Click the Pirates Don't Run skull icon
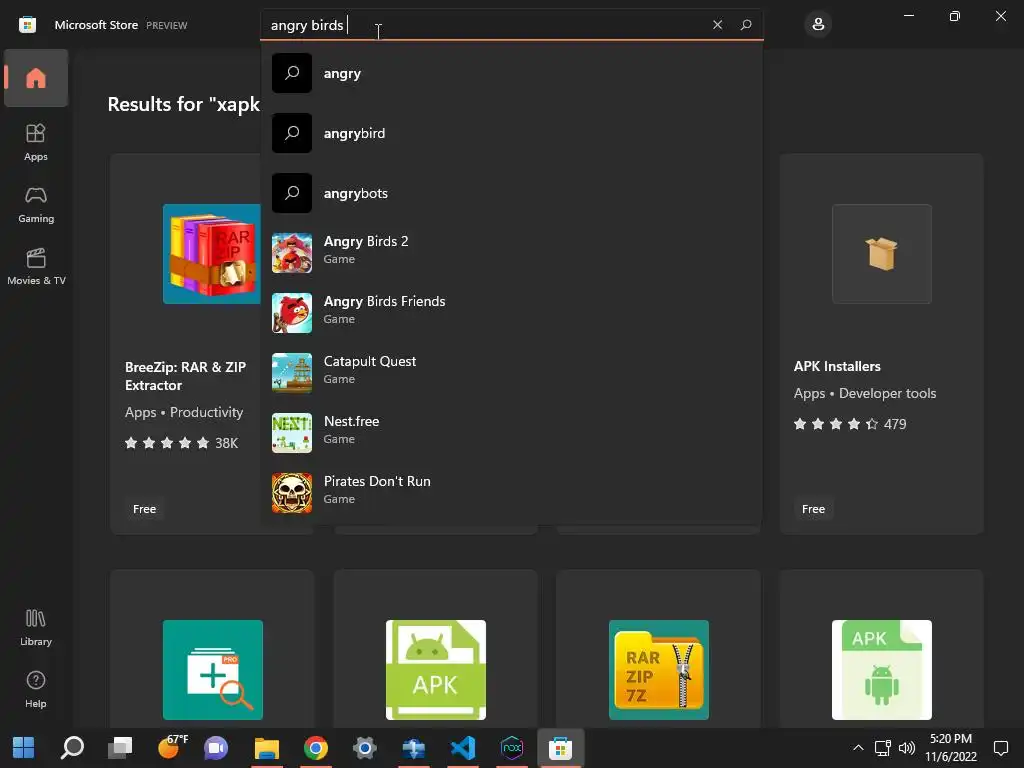The height and width of the screenshot is (768, 1024). coord(292,493)
